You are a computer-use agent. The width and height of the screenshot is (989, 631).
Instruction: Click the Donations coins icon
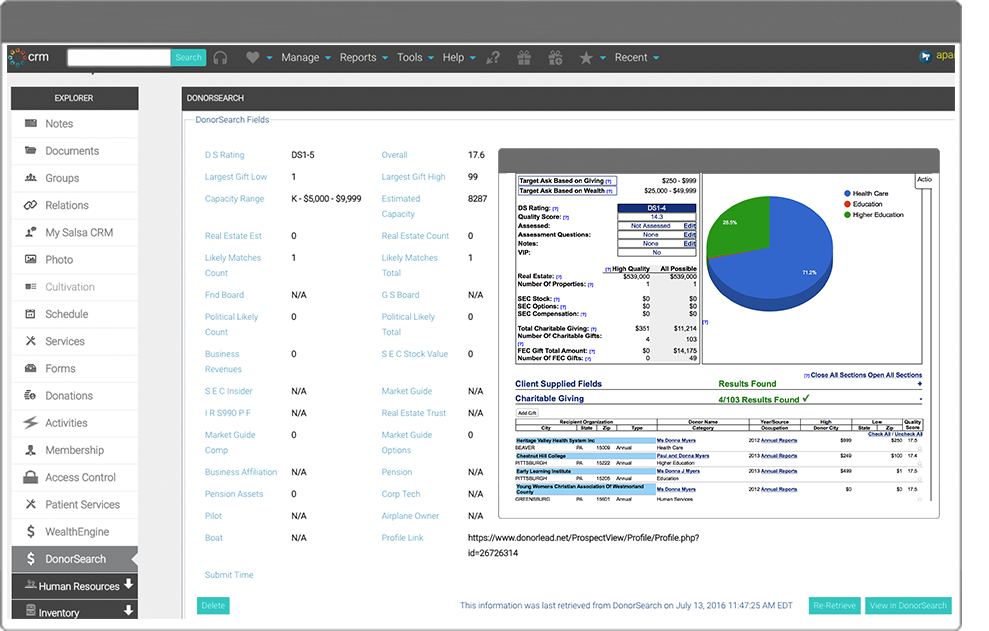[x=30, y=395]
